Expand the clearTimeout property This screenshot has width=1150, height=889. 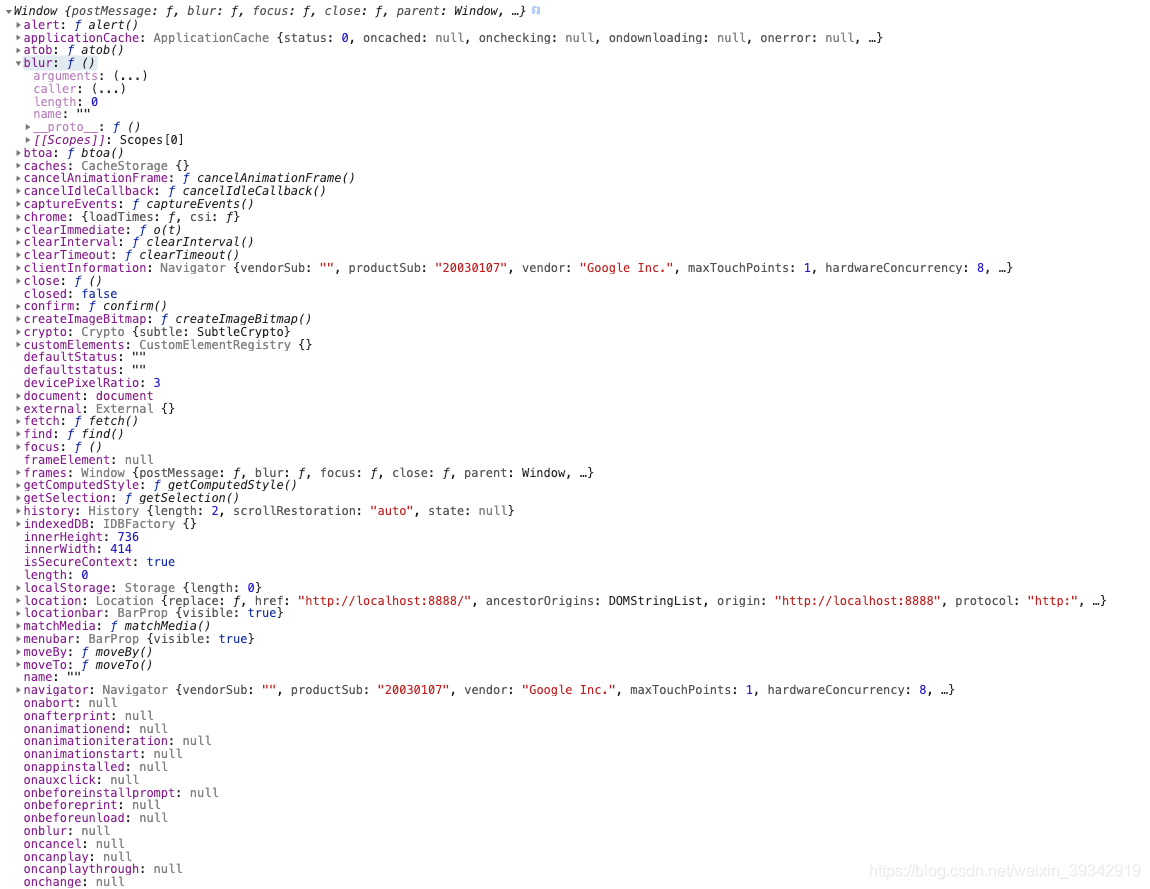[18, 255]
